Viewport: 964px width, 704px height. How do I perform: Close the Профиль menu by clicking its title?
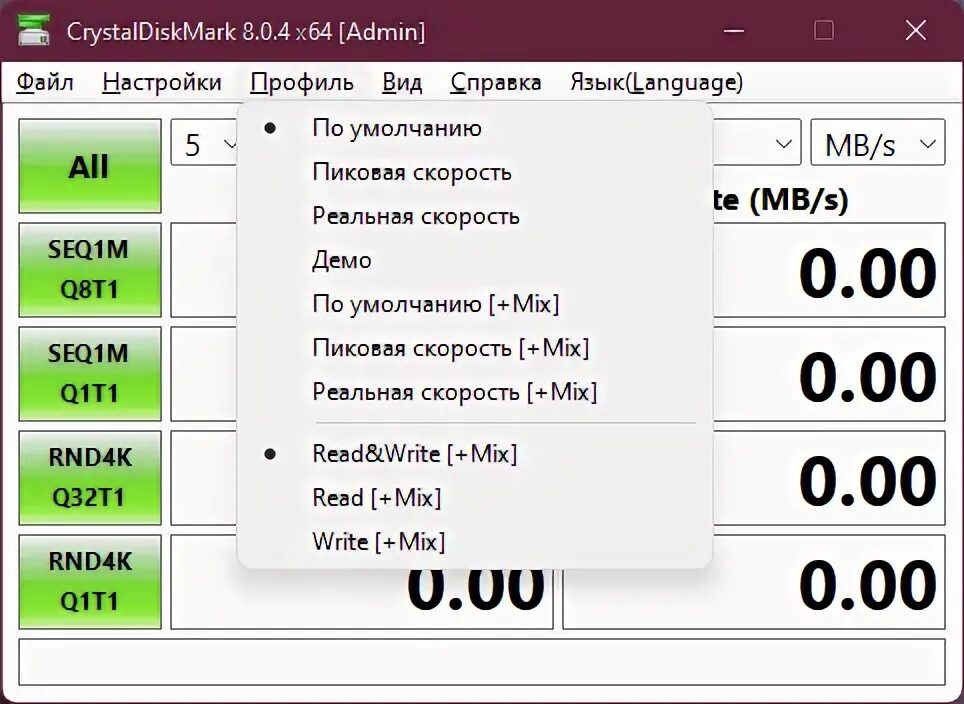[x=302, y=82]
